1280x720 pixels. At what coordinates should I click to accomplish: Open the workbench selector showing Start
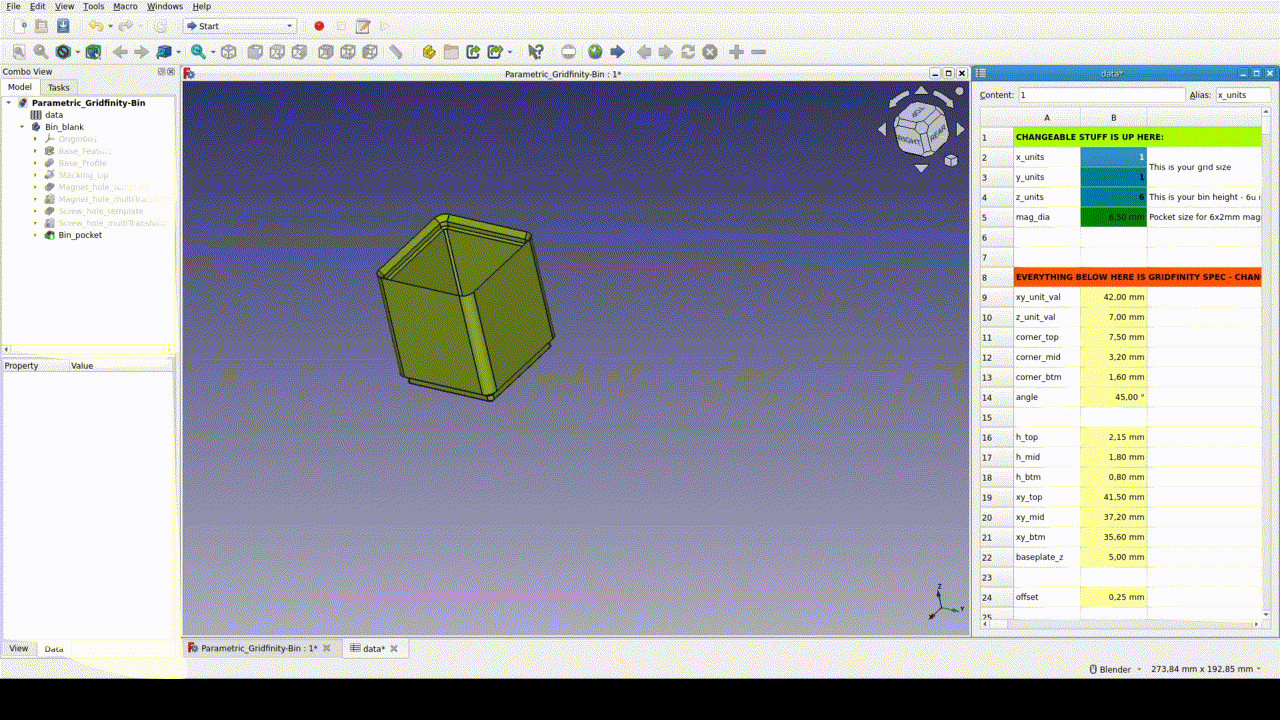click(239, 26)
